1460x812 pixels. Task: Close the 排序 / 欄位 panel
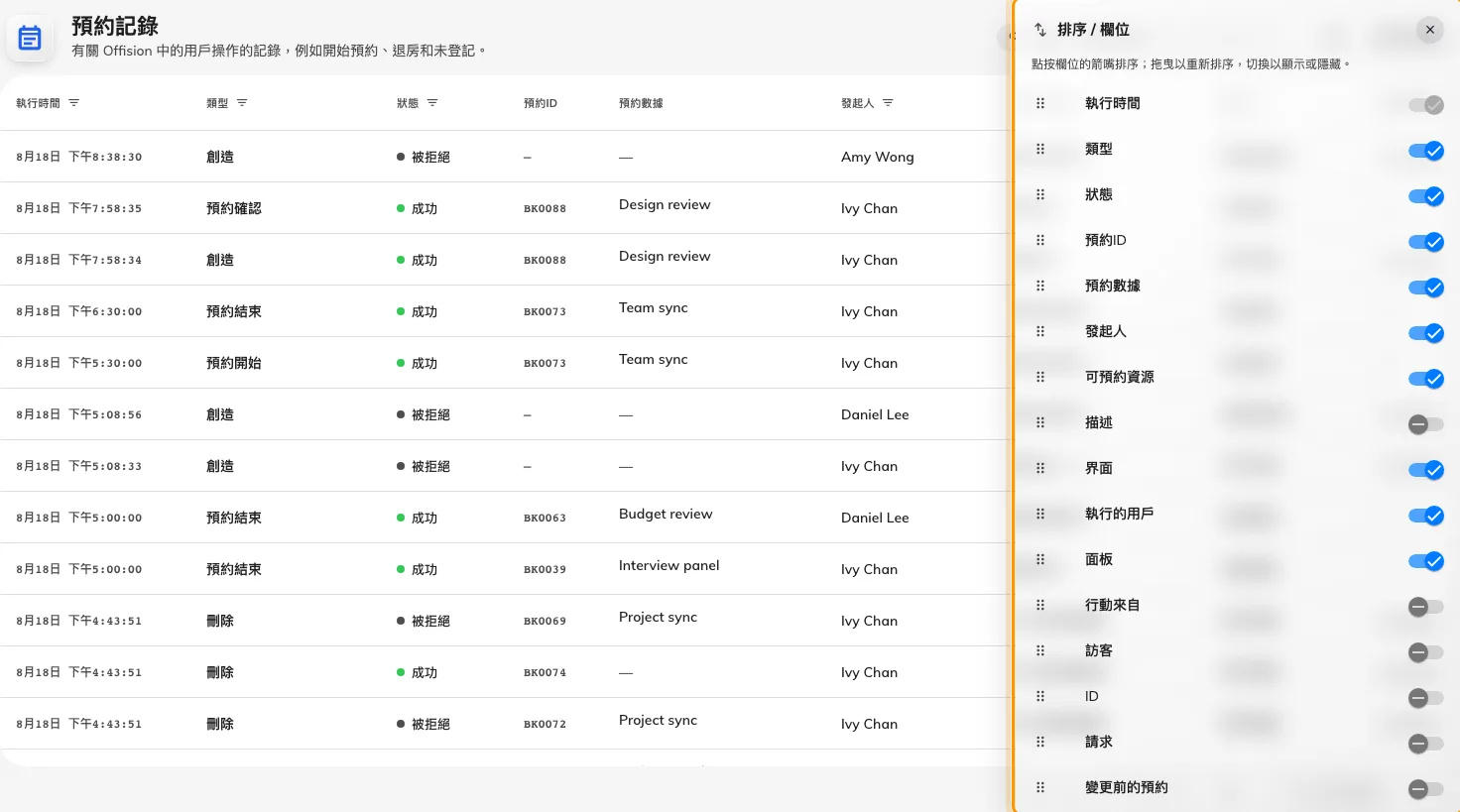tap(1430, 30)
